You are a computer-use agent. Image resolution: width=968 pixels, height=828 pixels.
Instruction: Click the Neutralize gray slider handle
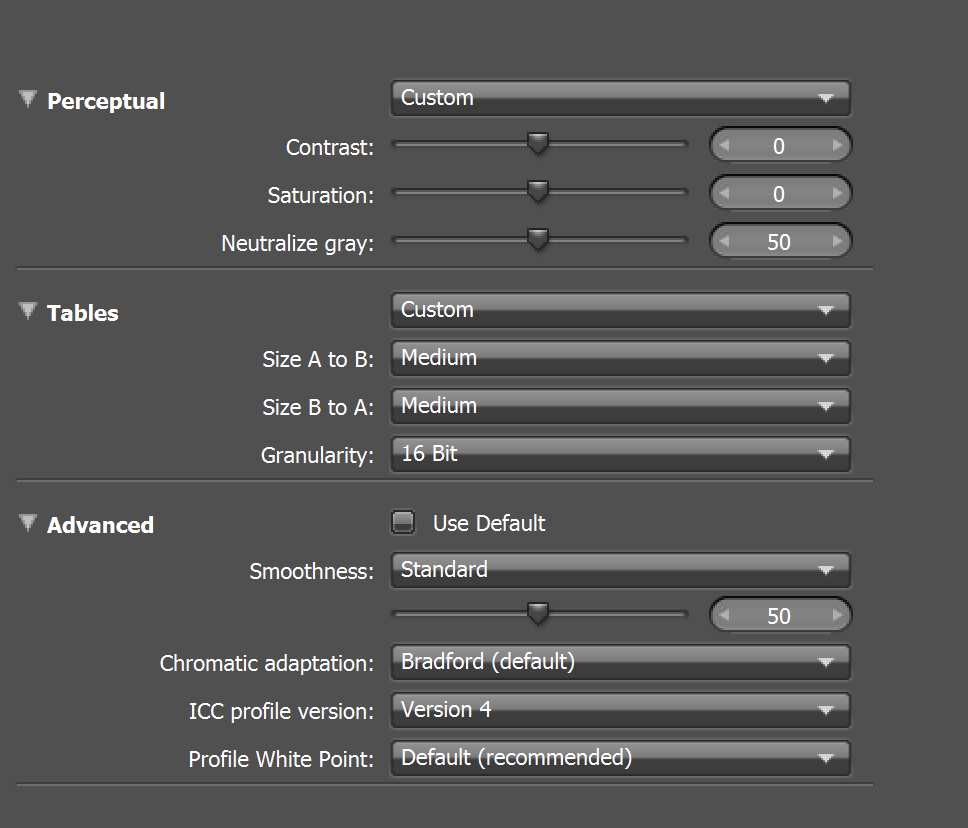coord(538,240)
